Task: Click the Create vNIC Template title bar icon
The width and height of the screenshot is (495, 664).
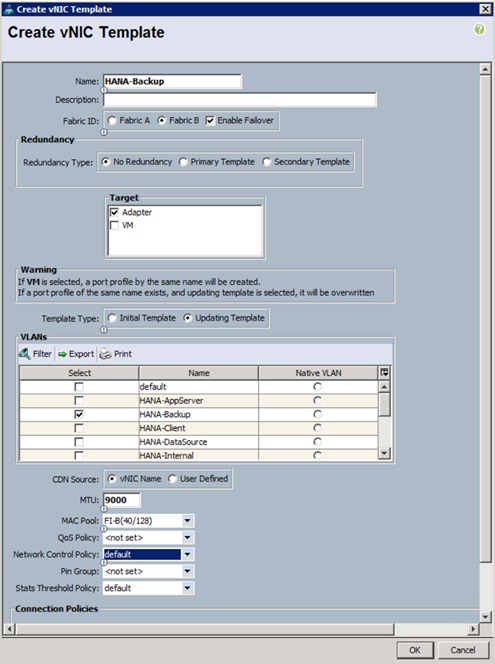Action: coord(8,9)
